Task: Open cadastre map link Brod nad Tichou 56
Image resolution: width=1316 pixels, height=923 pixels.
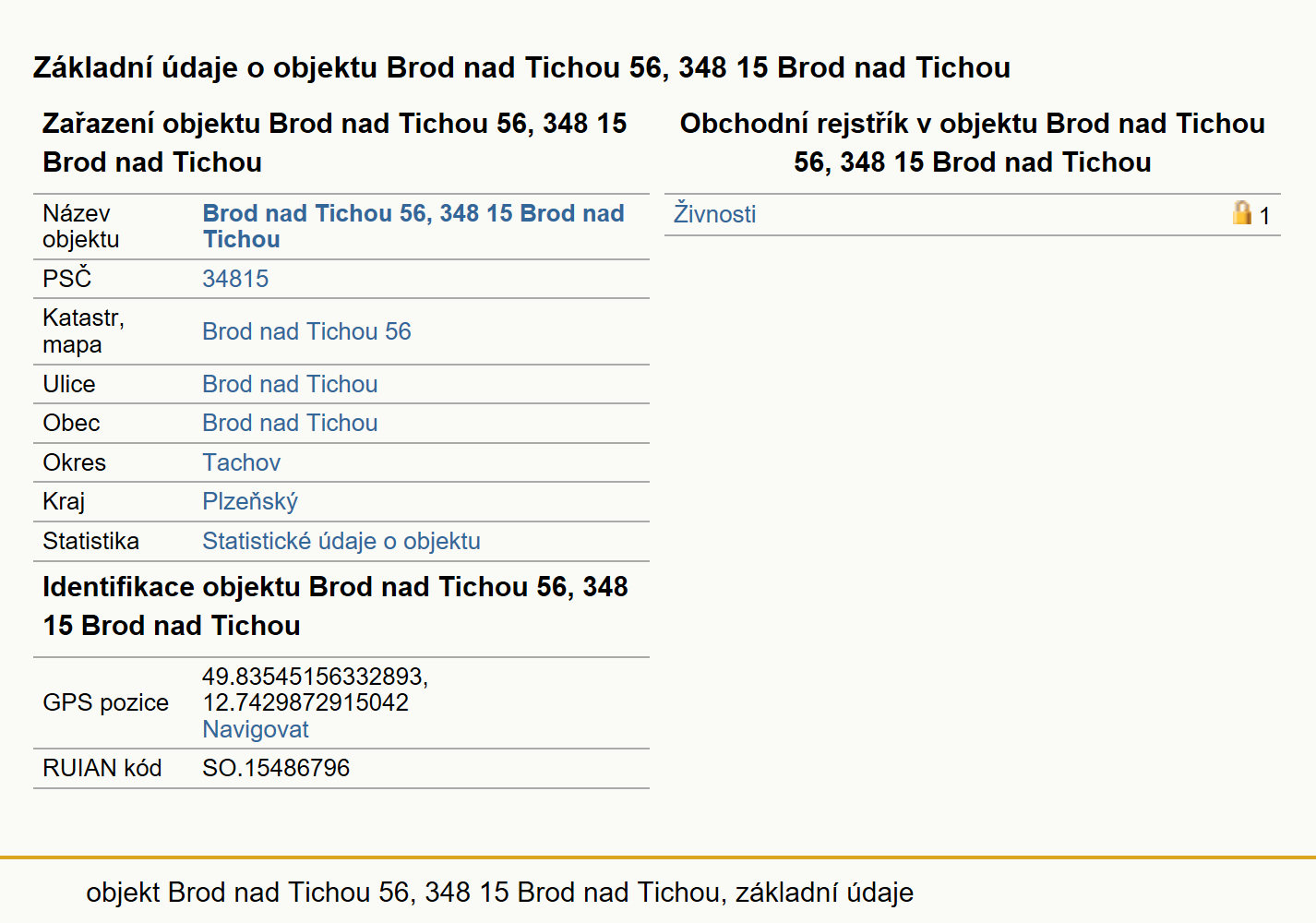Action: tap(306, 331)
